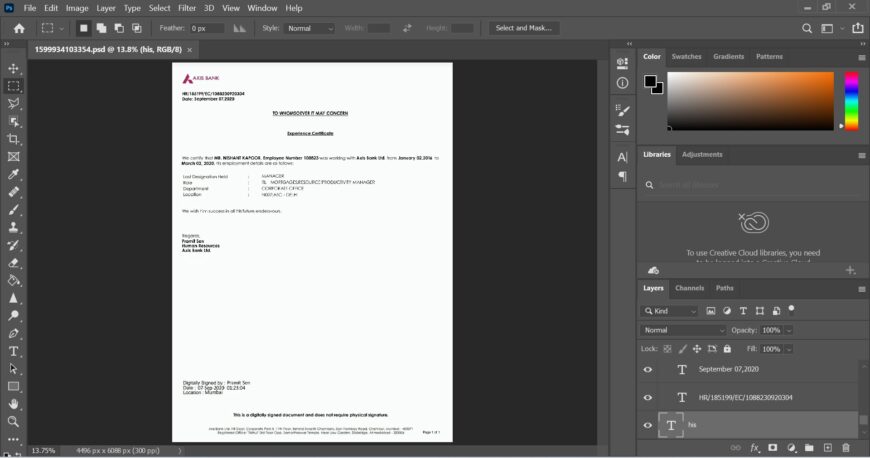The image size is (870, 458).
Task: Click the Select and Mask button
Action: 523,28
